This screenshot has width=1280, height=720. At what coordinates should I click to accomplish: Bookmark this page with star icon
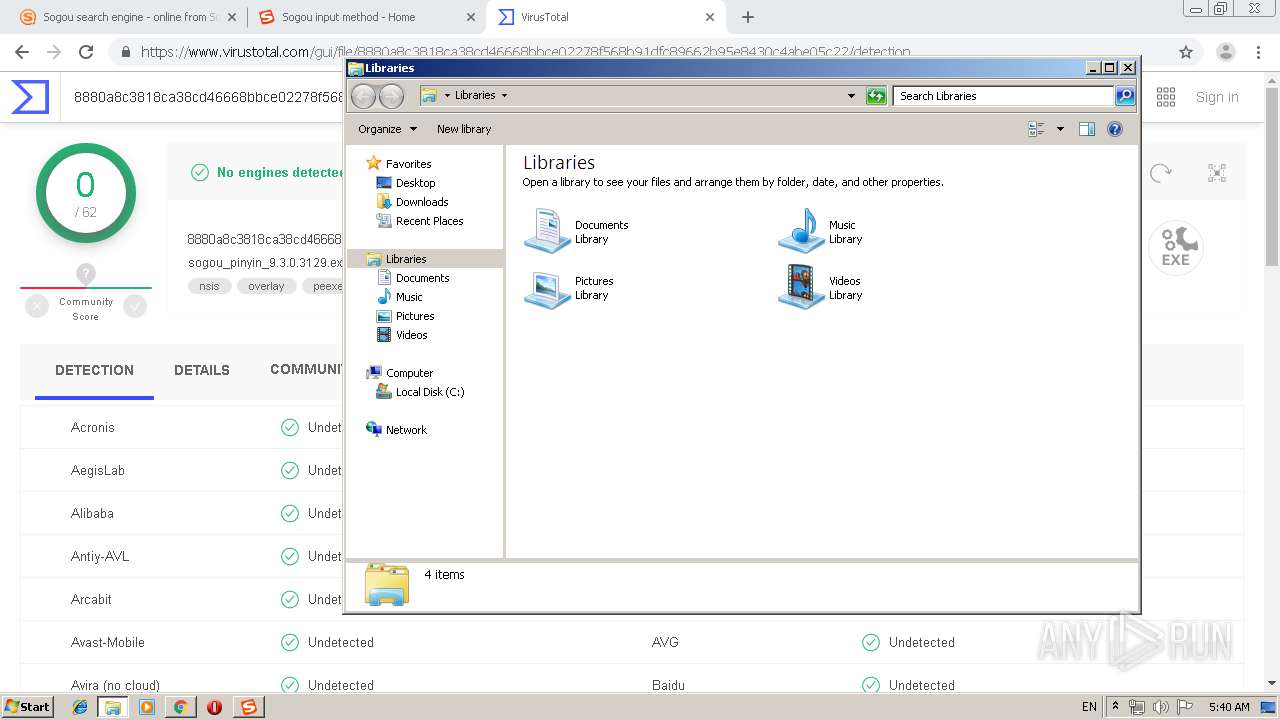tap(1186, 52)
